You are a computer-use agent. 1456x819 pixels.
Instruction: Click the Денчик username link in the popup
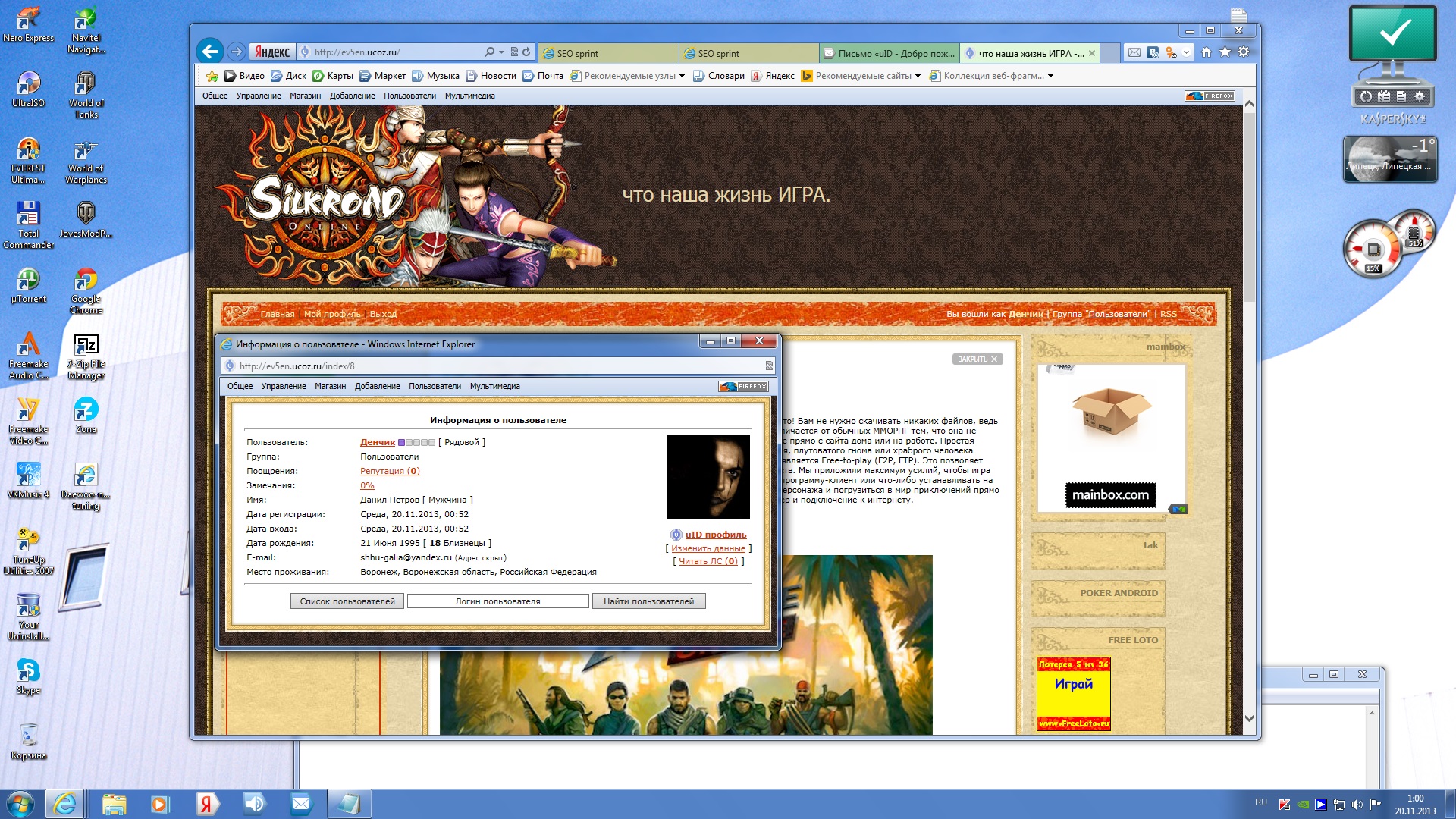[x=378, y=442]
